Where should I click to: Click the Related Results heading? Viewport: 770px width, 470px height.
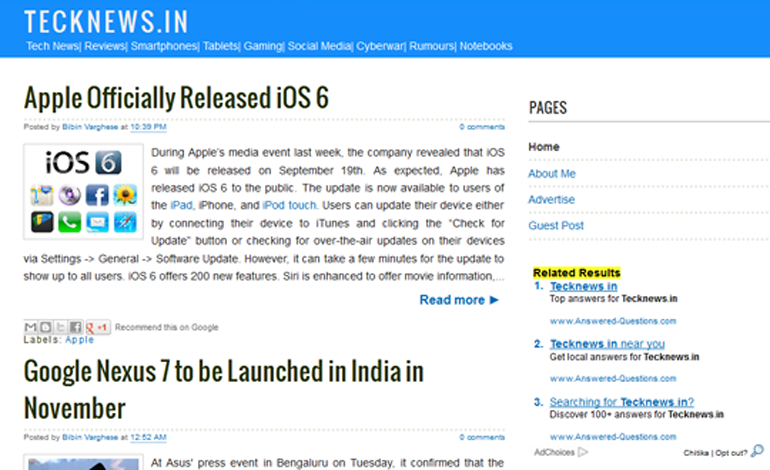577,273
